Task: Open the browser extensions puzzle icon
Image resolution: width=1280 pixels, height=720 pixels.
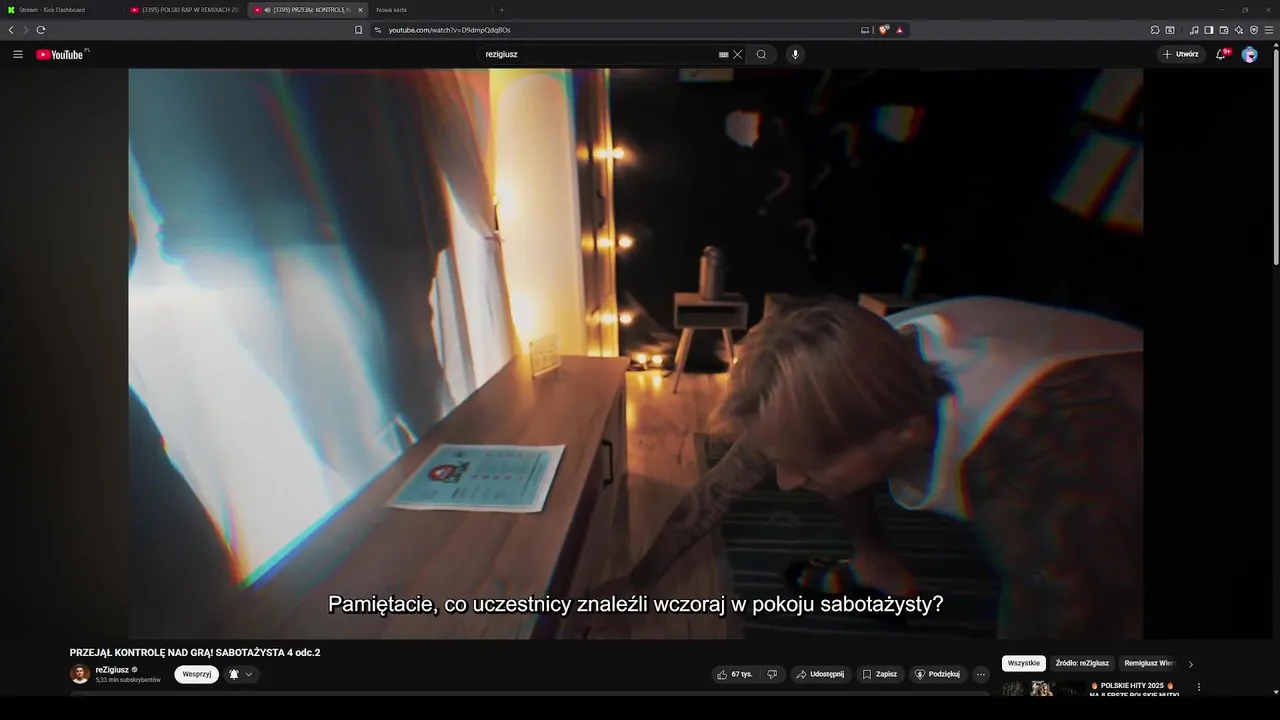Action: pos(1155,30)
